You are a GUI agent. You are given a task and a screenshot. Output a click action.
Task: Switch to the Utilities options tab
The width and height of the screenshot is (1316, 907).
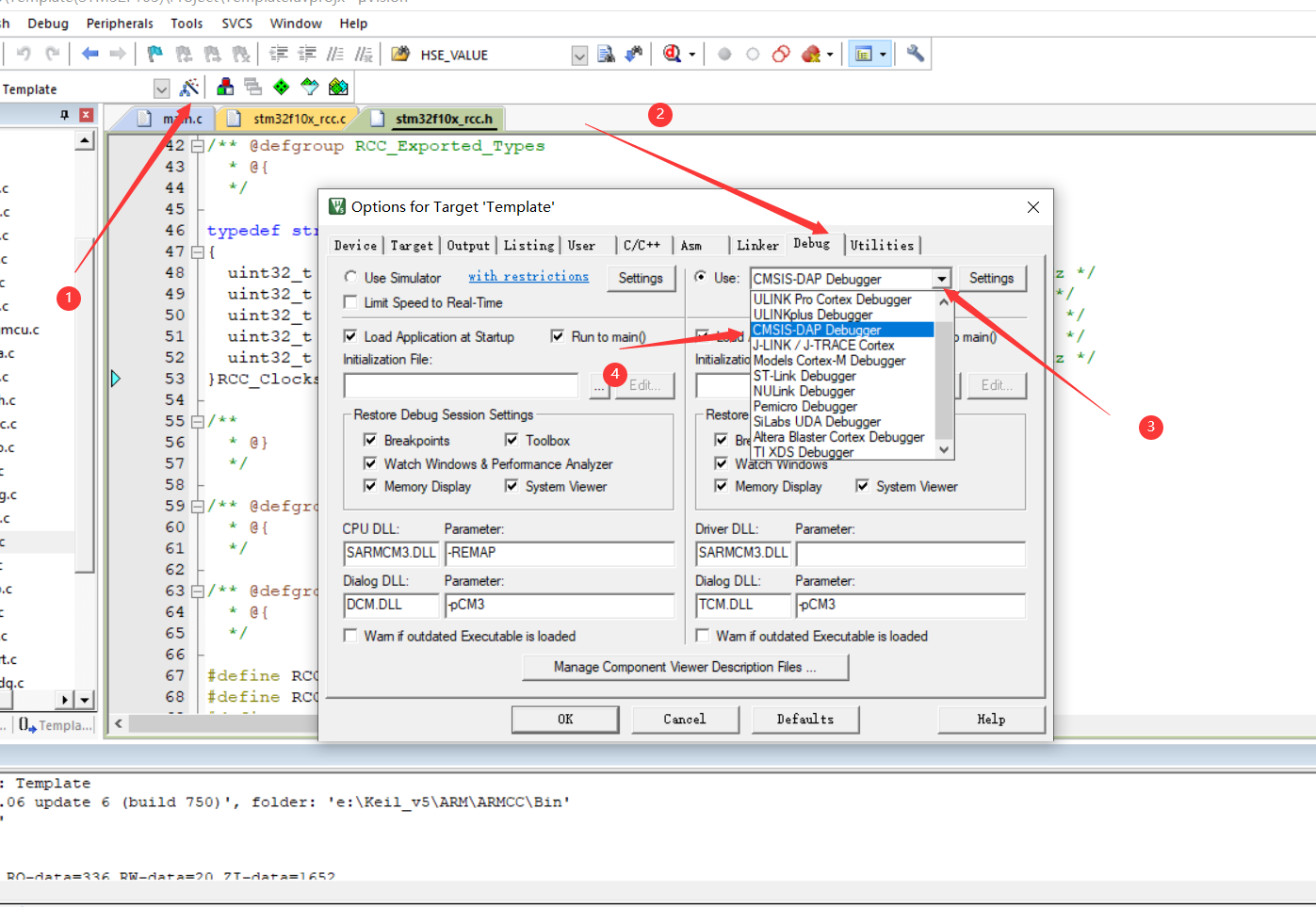tap(882, 245)
